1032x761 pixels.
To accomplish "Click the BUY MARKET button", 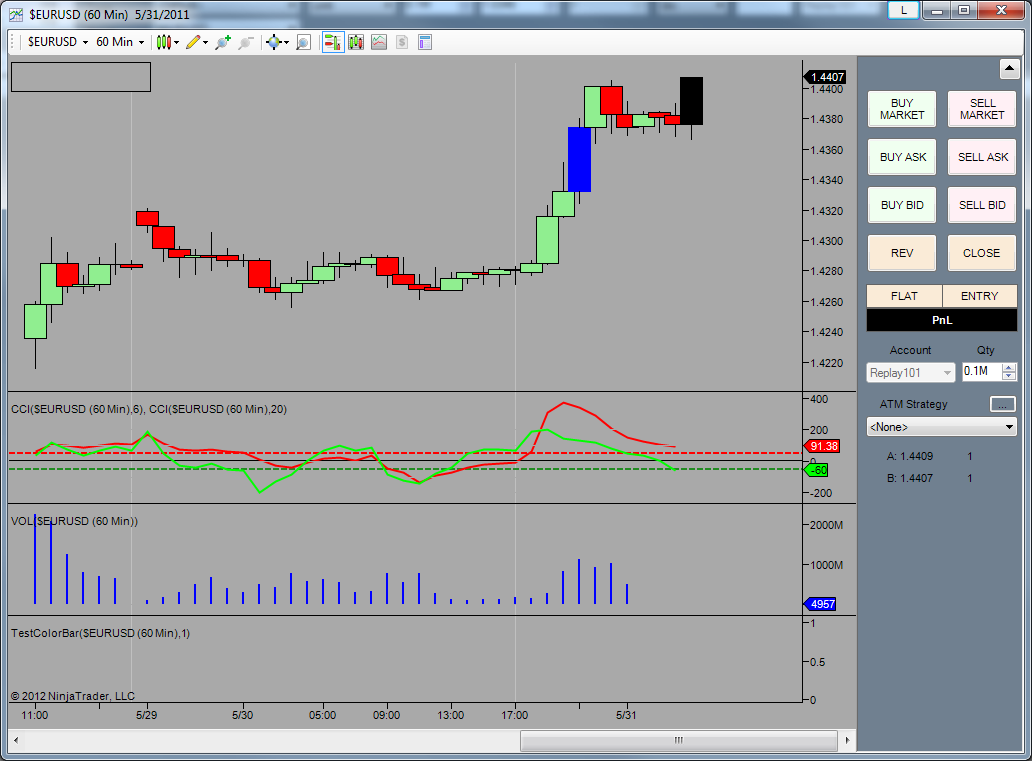I will [x=902, y=109].
